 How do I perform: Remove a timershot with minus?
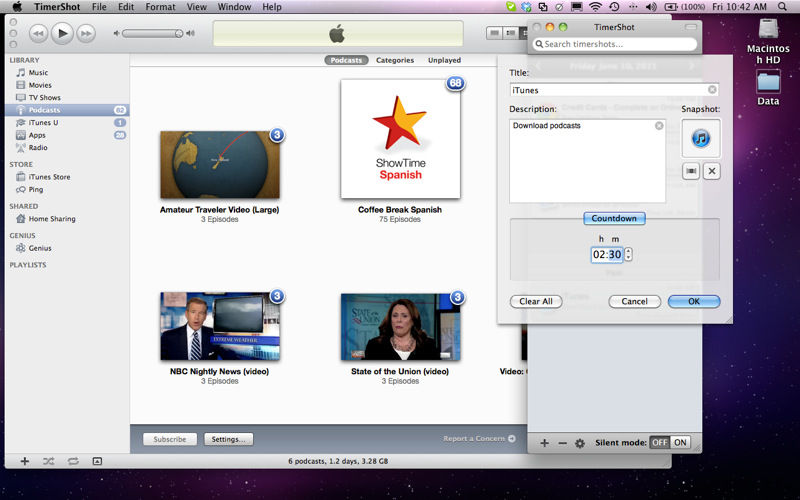pyautogui.click(x=562, y=443)
